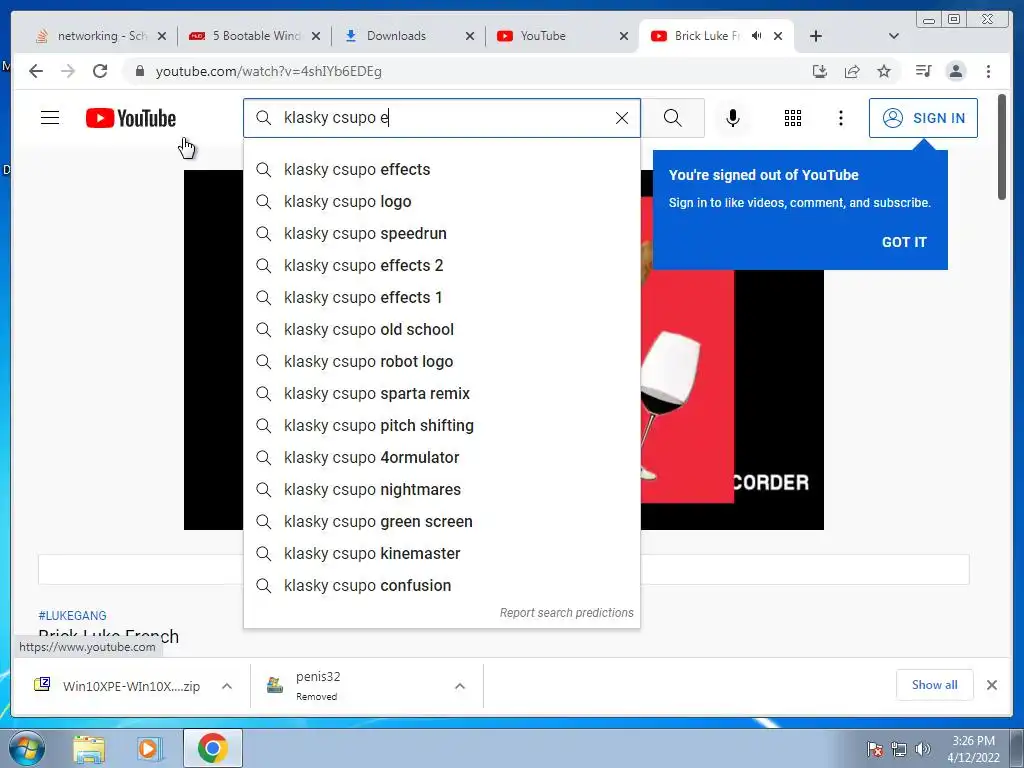This screenshot has height=768, width=1024.
Task: Close the Brick Luke tab
Action: click(x=778, y=36)
